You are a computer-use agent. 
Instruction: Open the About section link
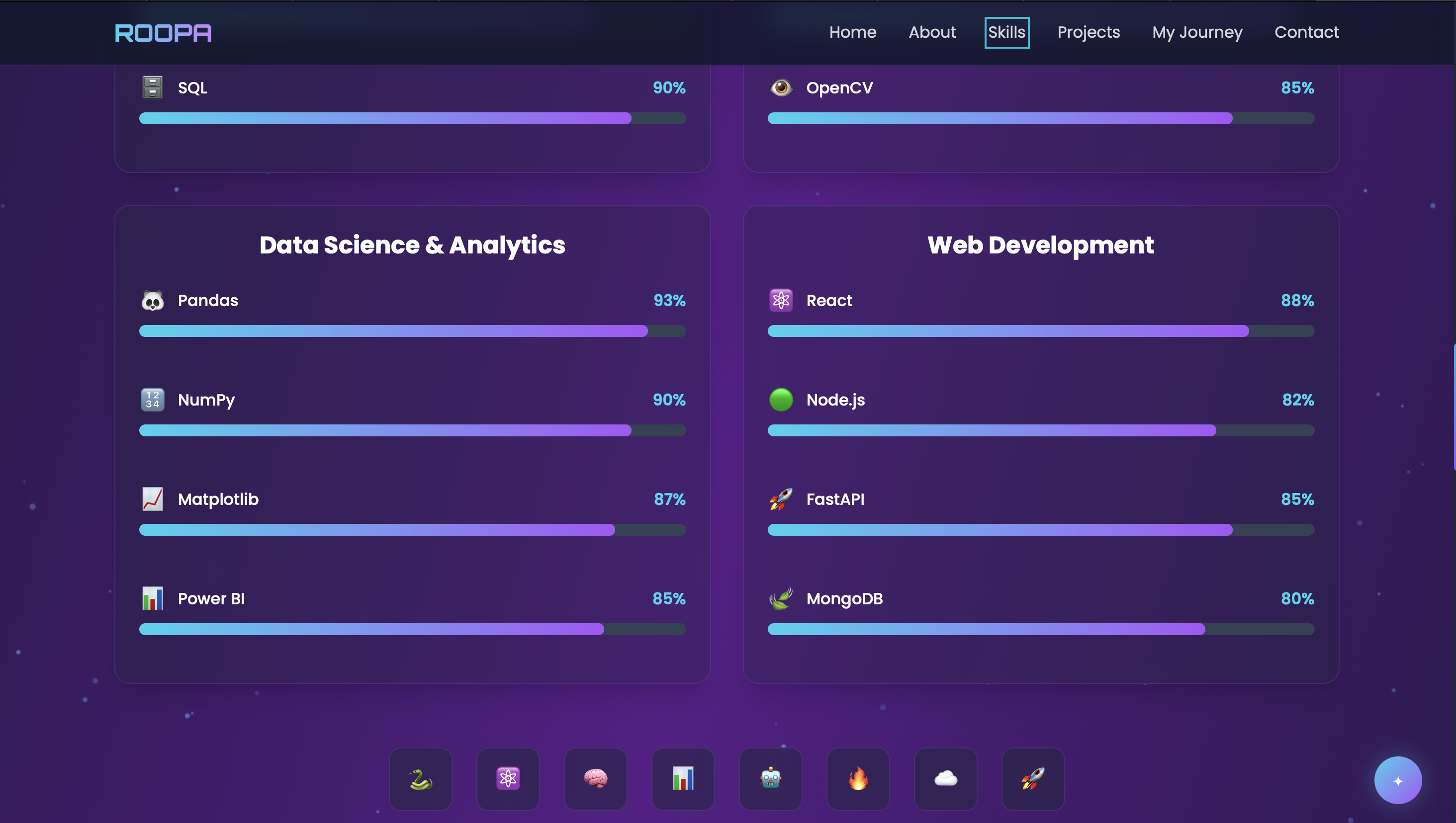[932, 32]
